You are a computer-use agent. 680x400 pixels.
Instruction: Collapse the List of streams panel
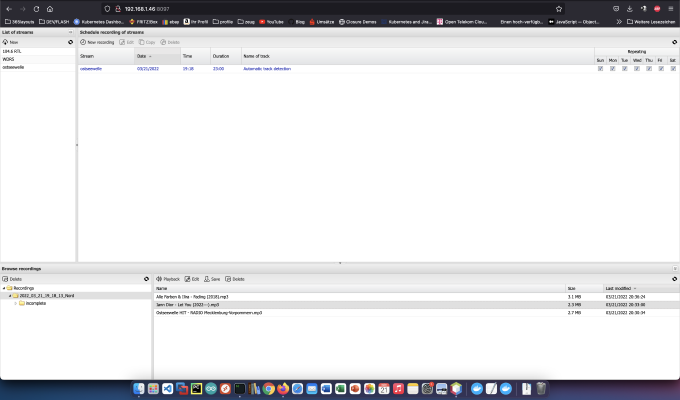(70, 32)
